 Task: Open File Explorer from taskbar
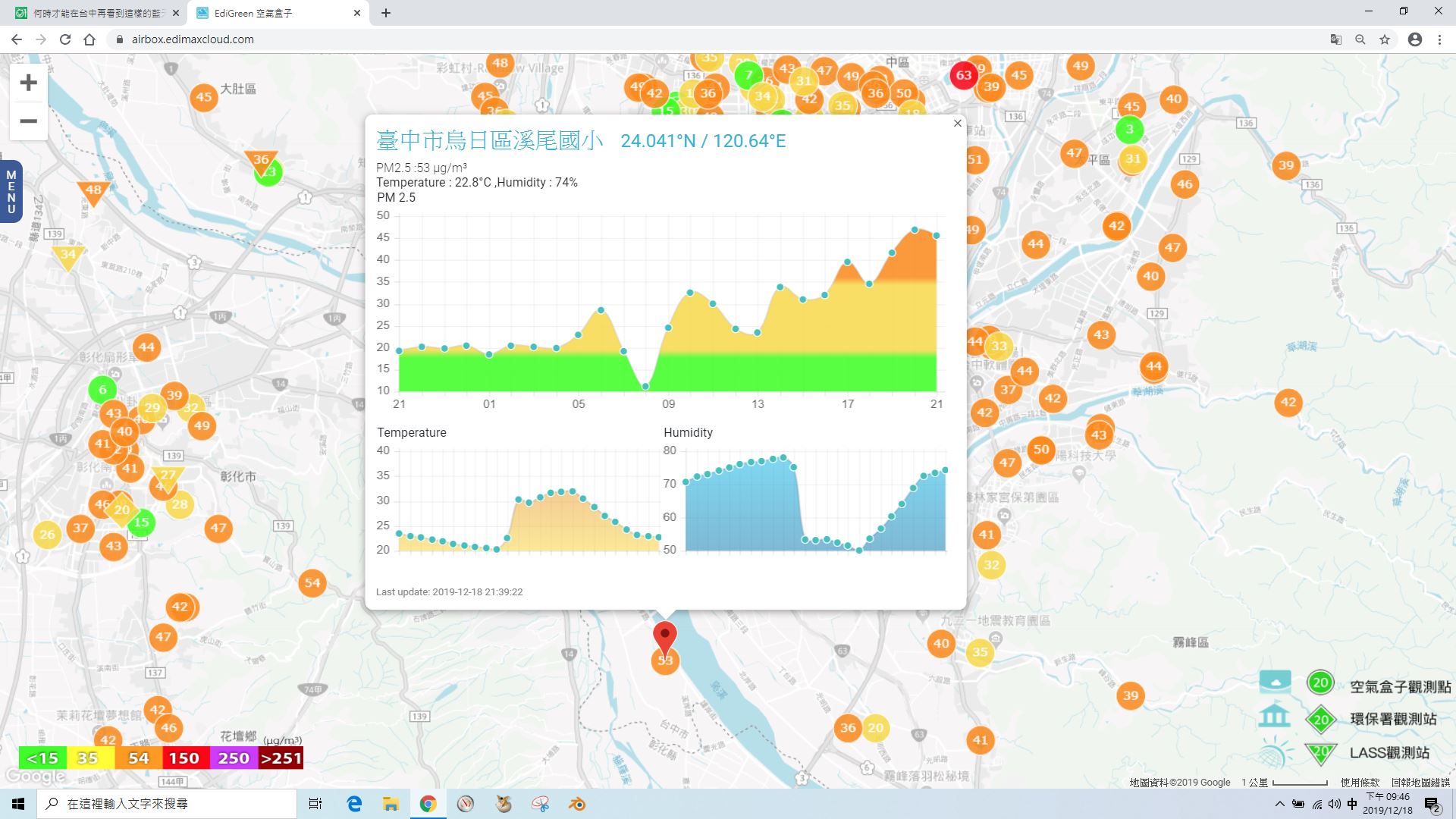(x=391, y=804)
